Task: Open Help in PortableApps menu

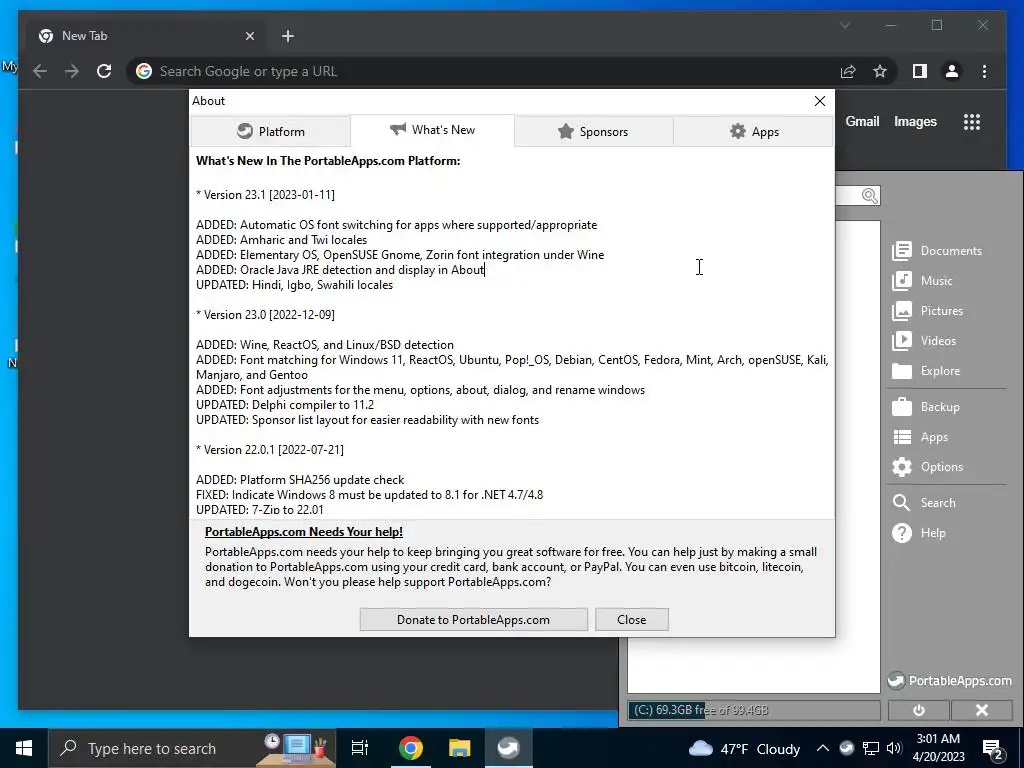Action: pyautogui.click(x=919, y=533)
